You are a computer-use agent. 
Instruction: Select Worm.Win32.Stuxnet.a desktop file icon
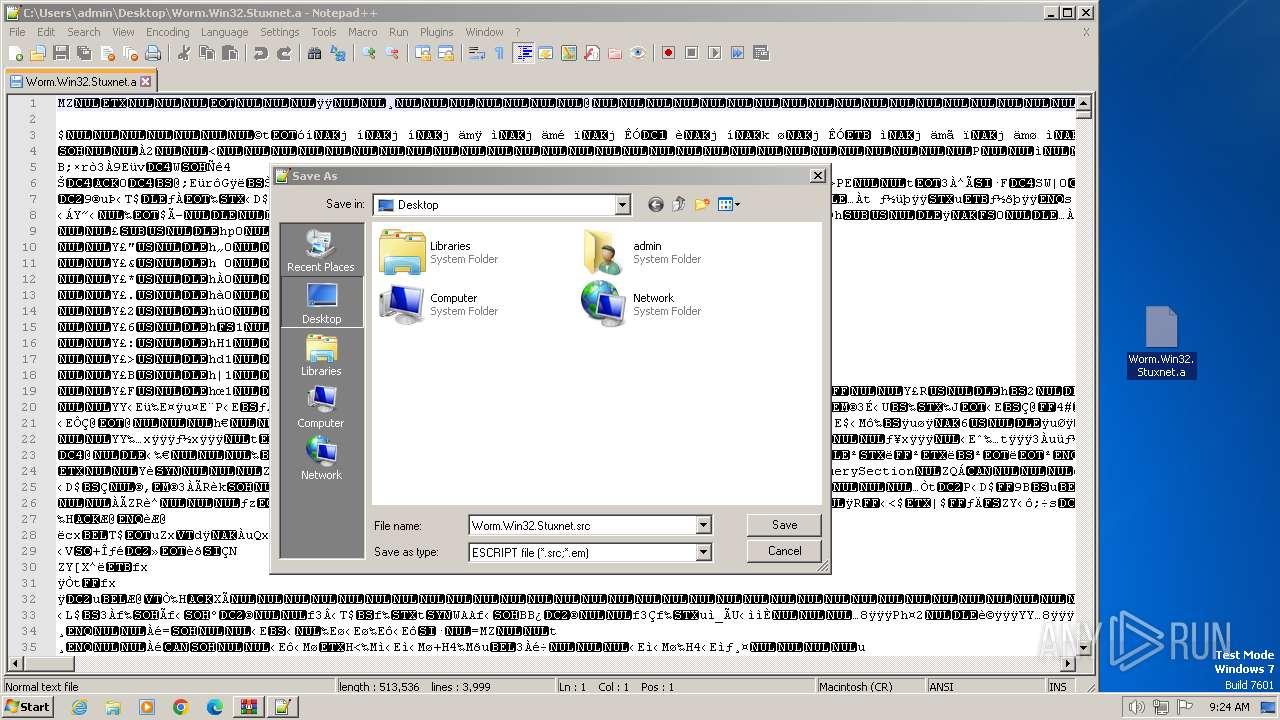click(x=1161, y=341)
